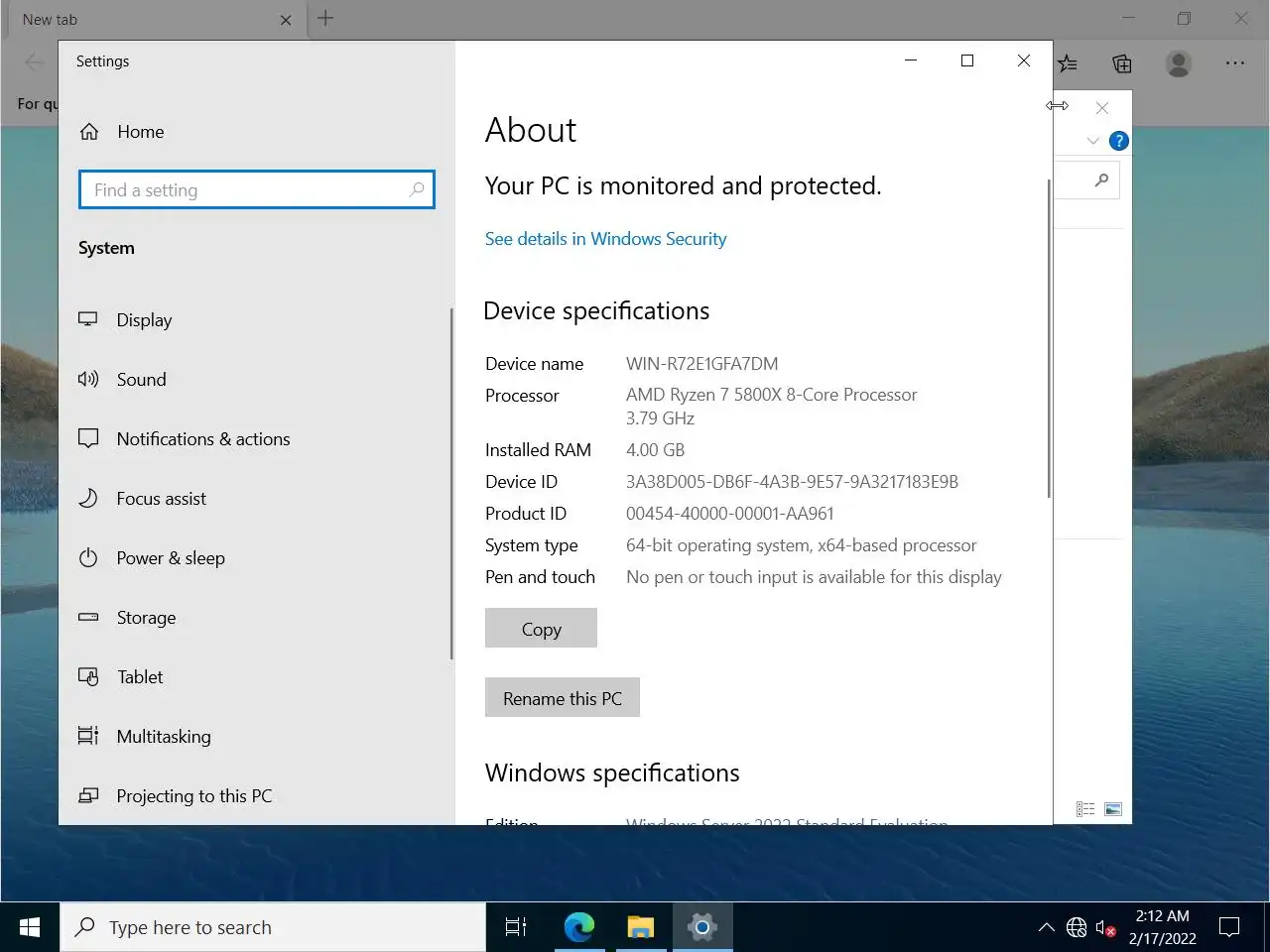1270x952 pixels.
Task: Open Collections in the Edge toolbar
Action: pyautogui.click(x=1122, y=63)
